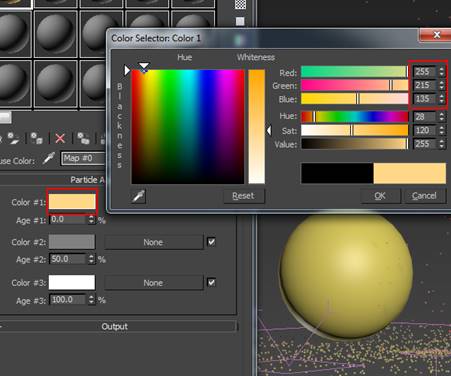Increase Age #1 with up spinner arrow
This screenshot has width=451, height=376.
click(91, 217)
